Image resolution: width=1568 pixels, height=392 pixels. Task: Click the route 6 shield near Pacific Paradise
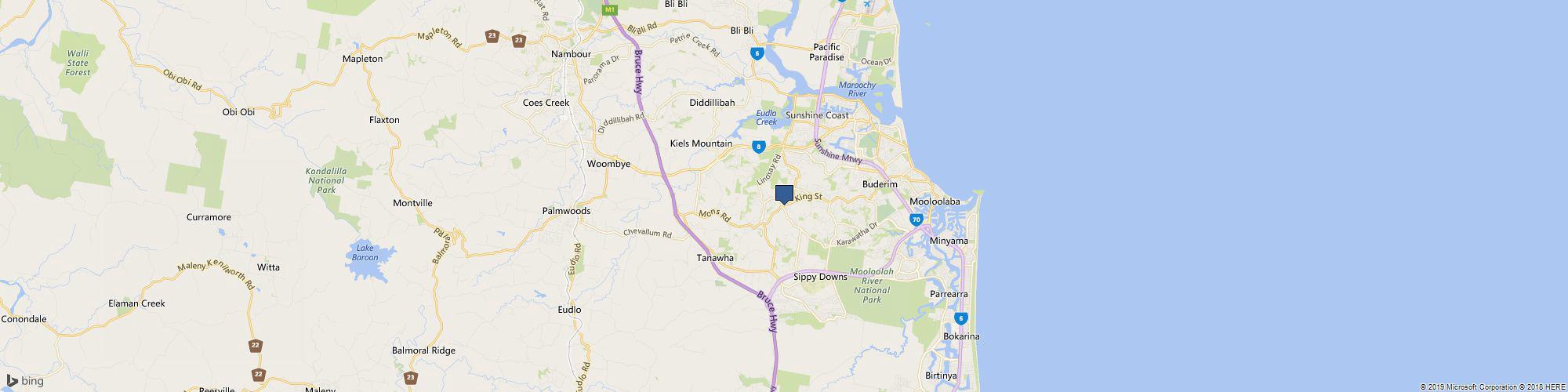click(x=757, y=53)
